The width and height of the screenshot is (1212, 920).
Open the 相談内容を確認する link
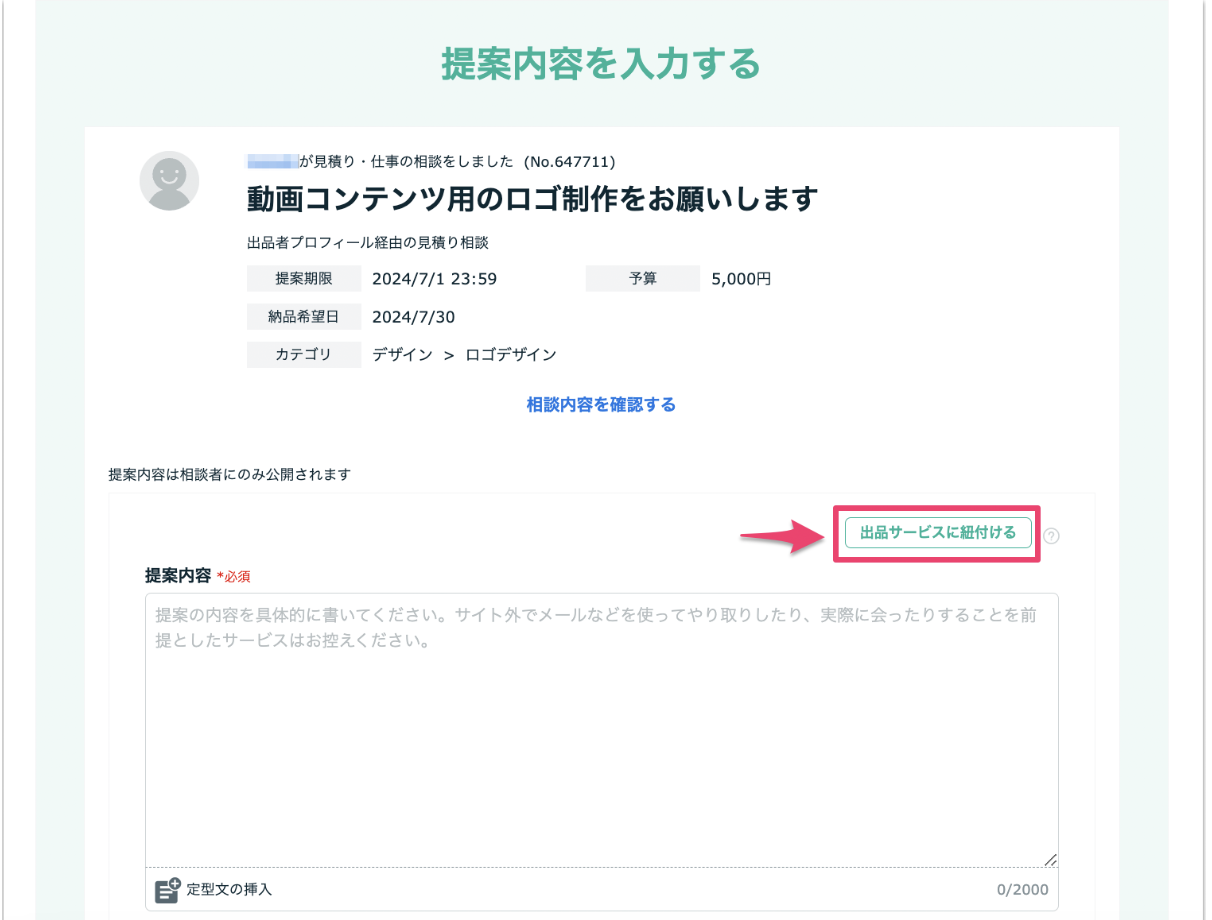tap(601, 405)
